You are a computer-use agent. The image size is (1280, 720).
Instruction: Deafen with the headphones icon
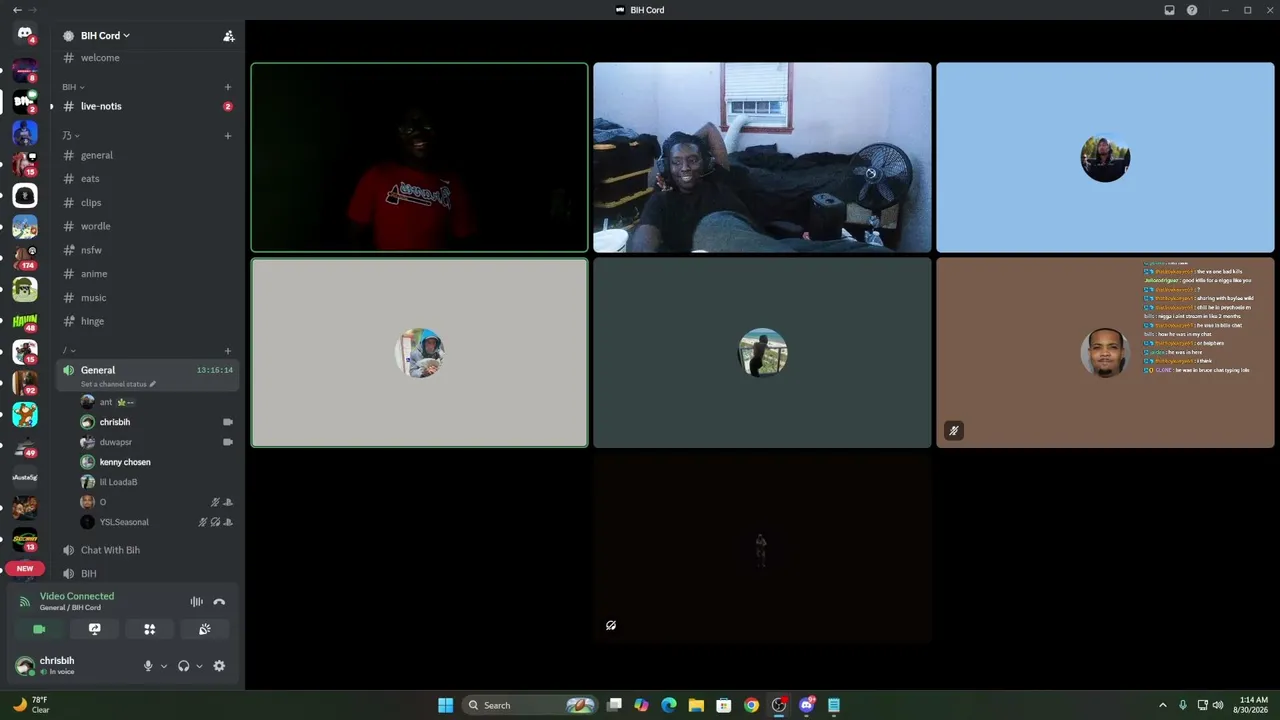click(x=183, y=666)
